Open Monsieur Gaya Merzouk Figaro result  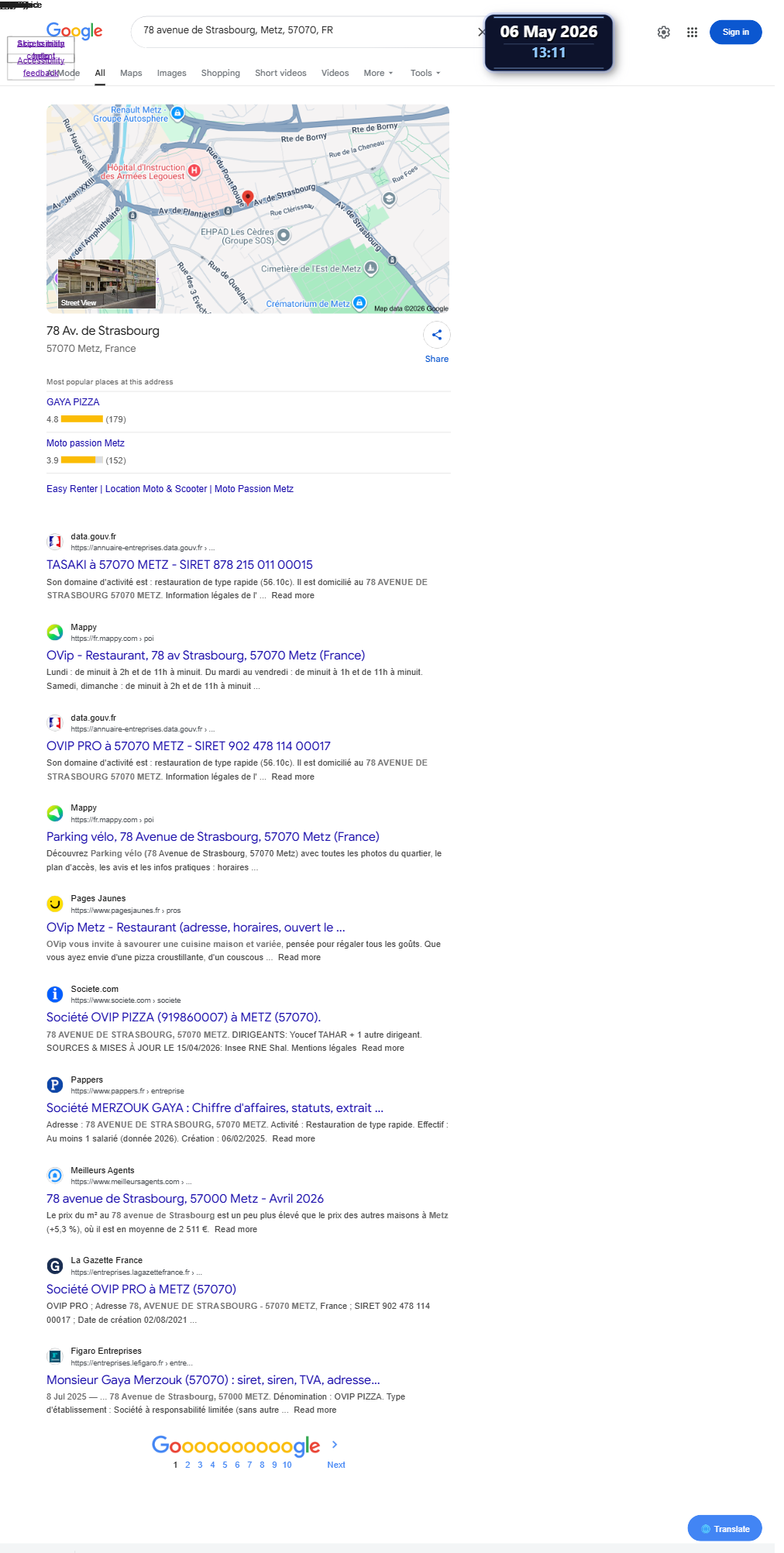[213, 1380]
